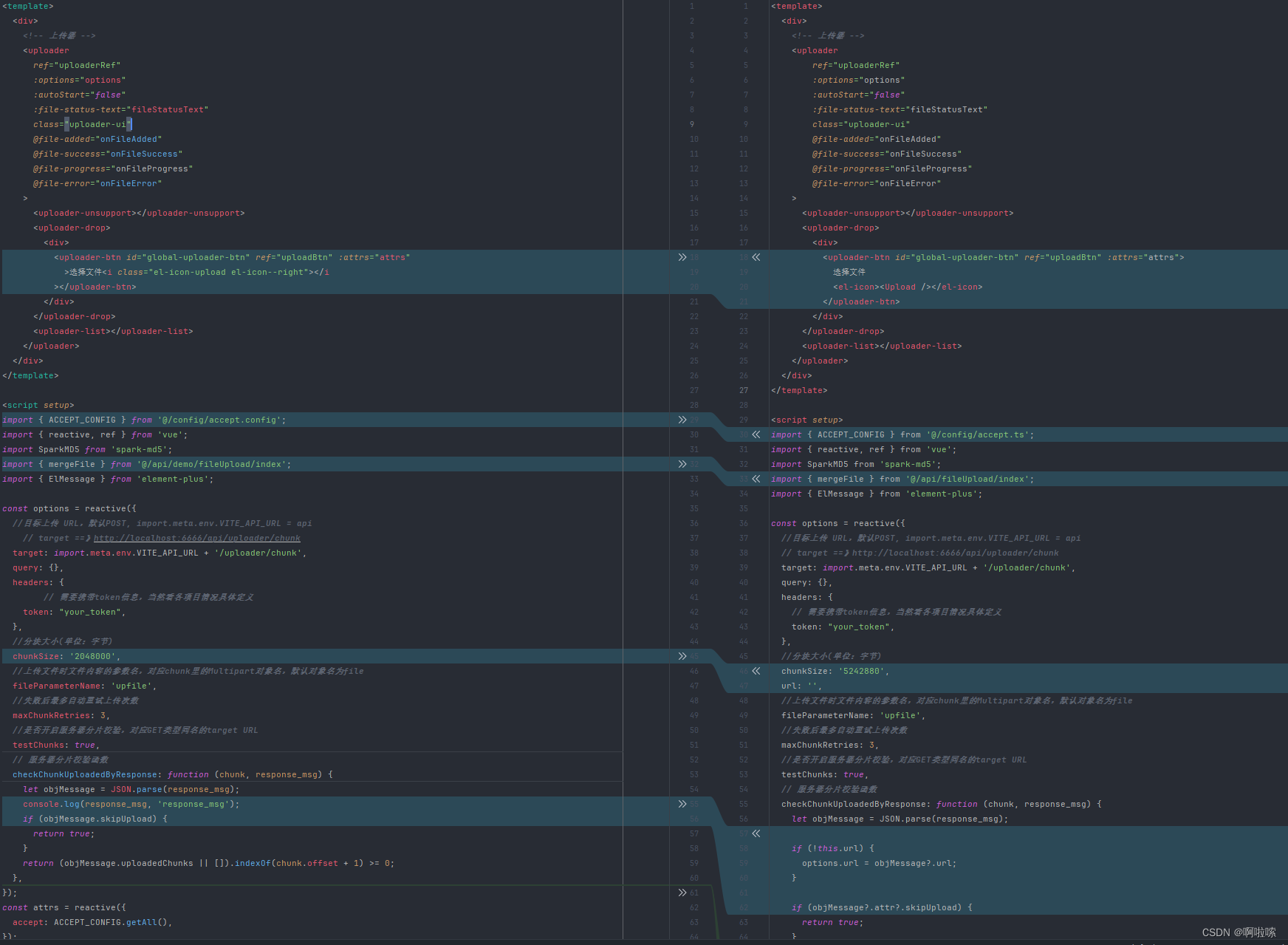Accept left ACCEPT_CONFIG import change arrow
This screenshot has width=1288, height=945.
coord(682,420)
